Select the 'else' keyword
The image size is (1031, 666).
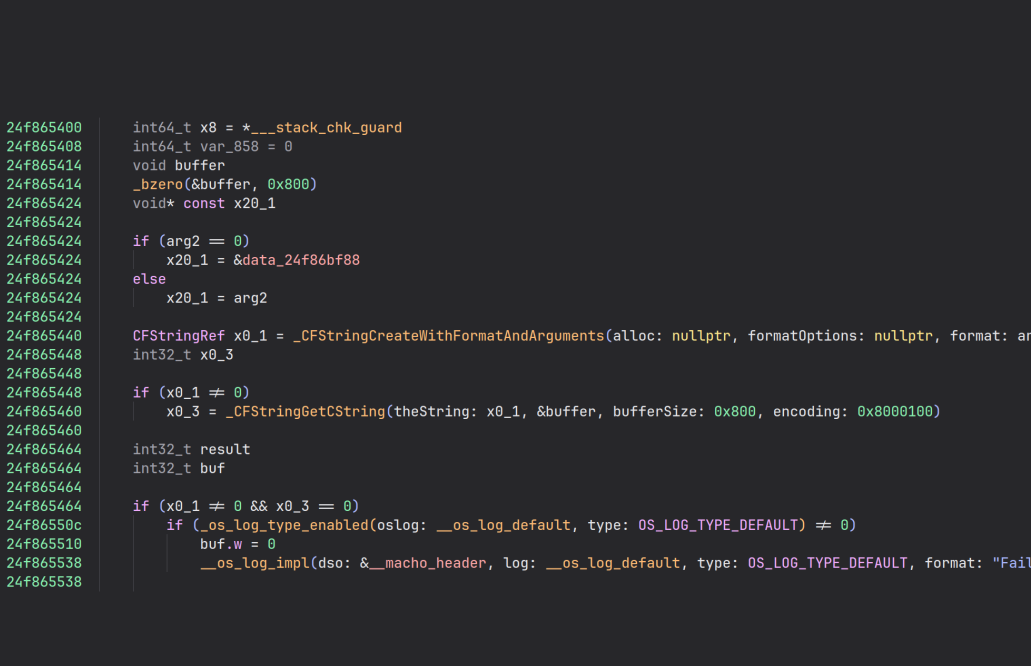(x=149, y=279)
